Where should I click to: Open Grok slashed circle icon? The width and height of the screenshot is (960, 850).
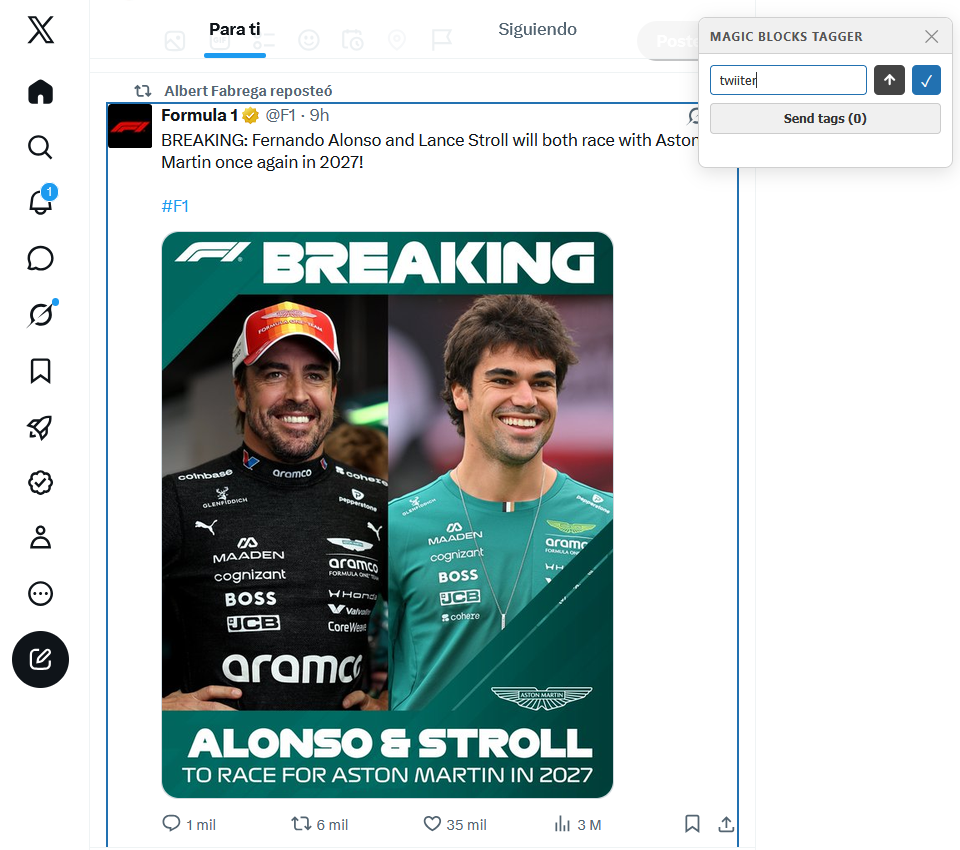[40, 315]
